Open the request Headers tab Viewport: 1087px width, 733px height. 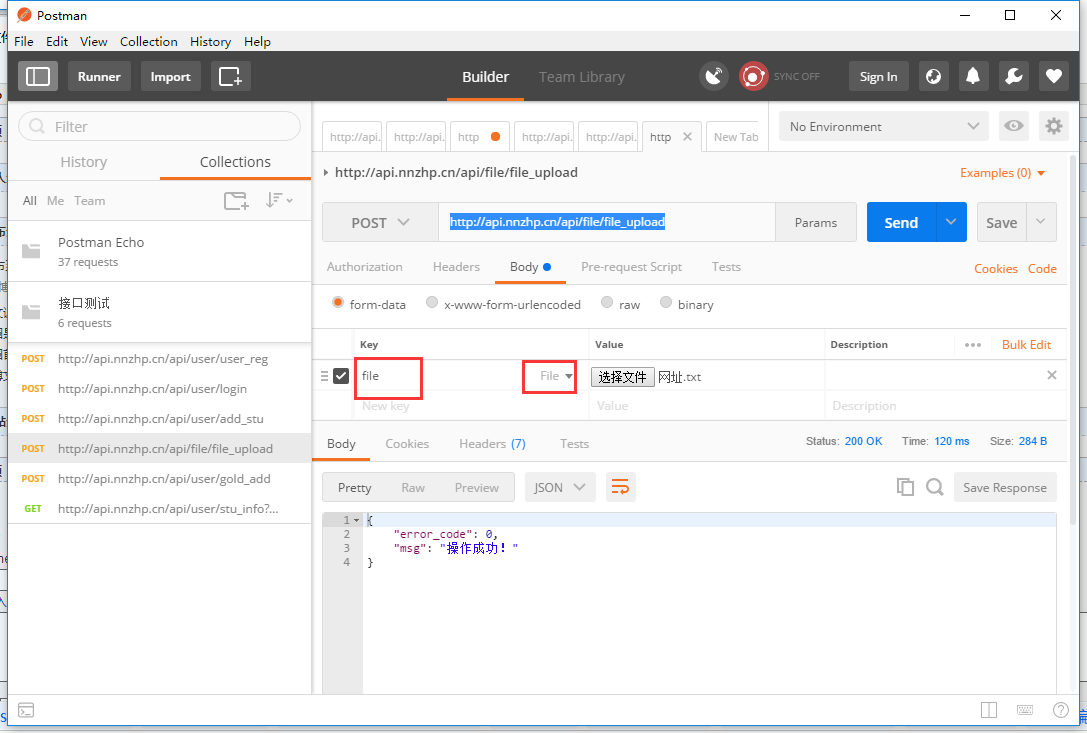point(456,267)
